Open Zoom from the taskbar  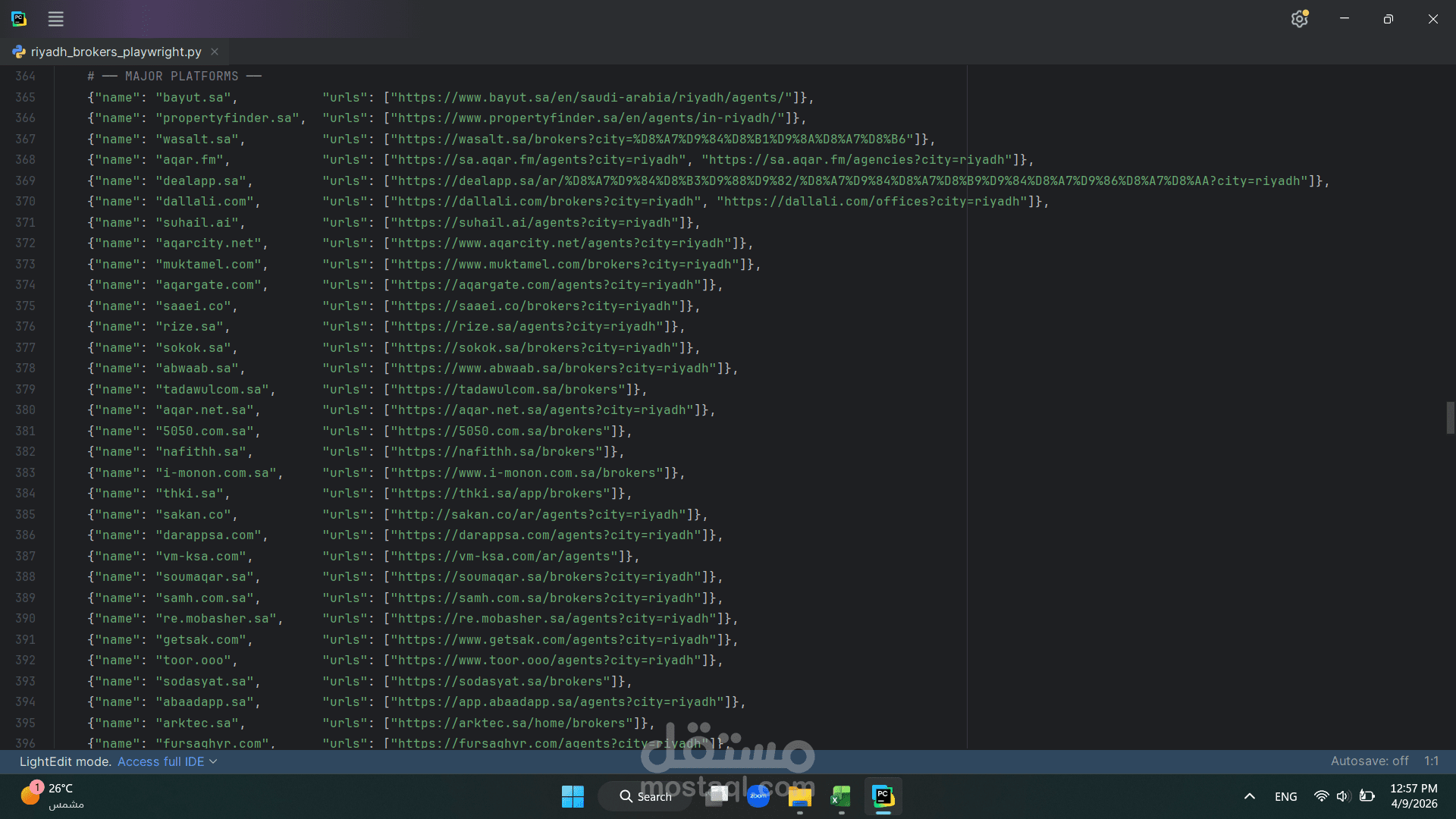click(x=758, y=796)
